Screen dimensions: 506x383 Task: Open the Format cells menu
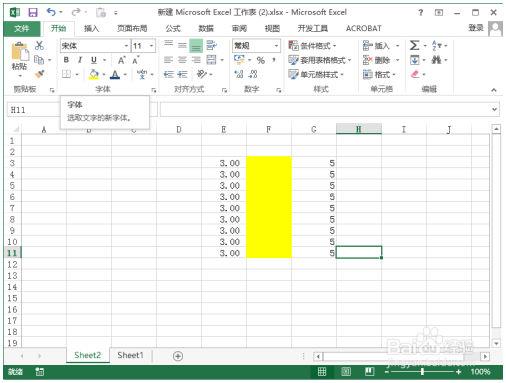point(379,74)
